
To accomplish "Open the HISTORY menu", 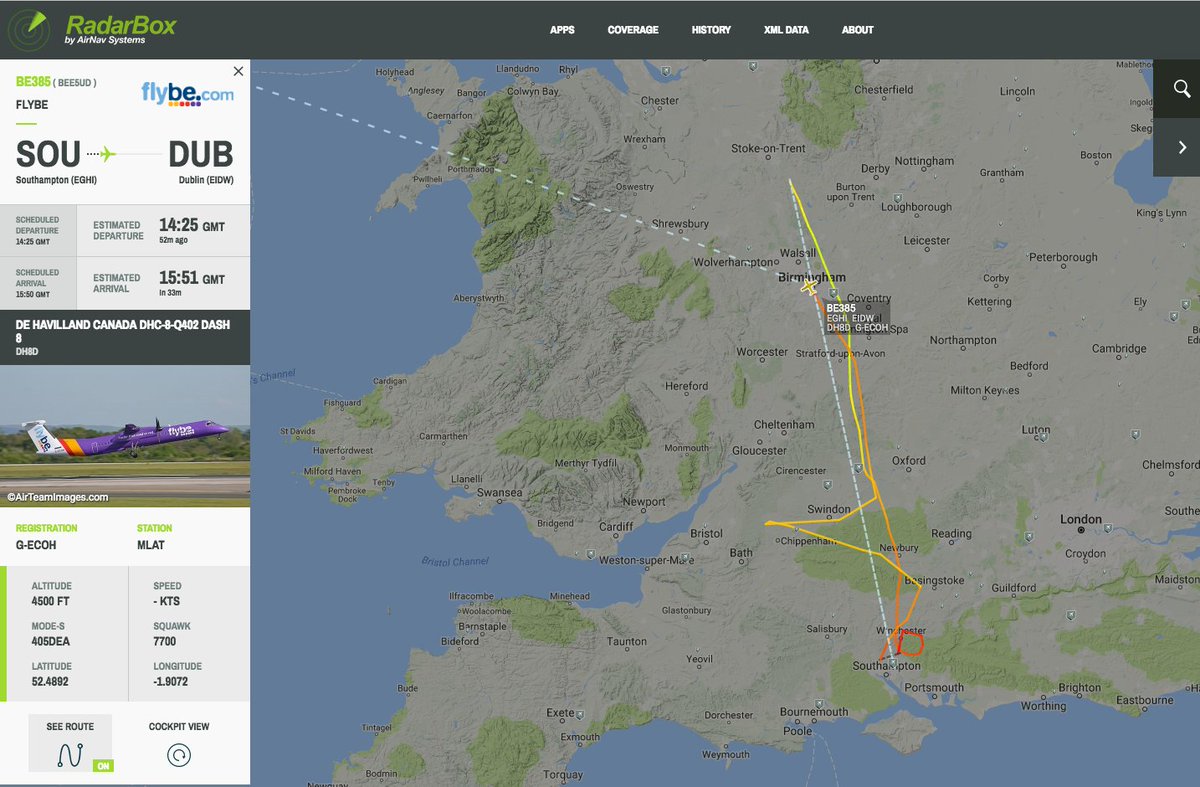I will 711,30.
